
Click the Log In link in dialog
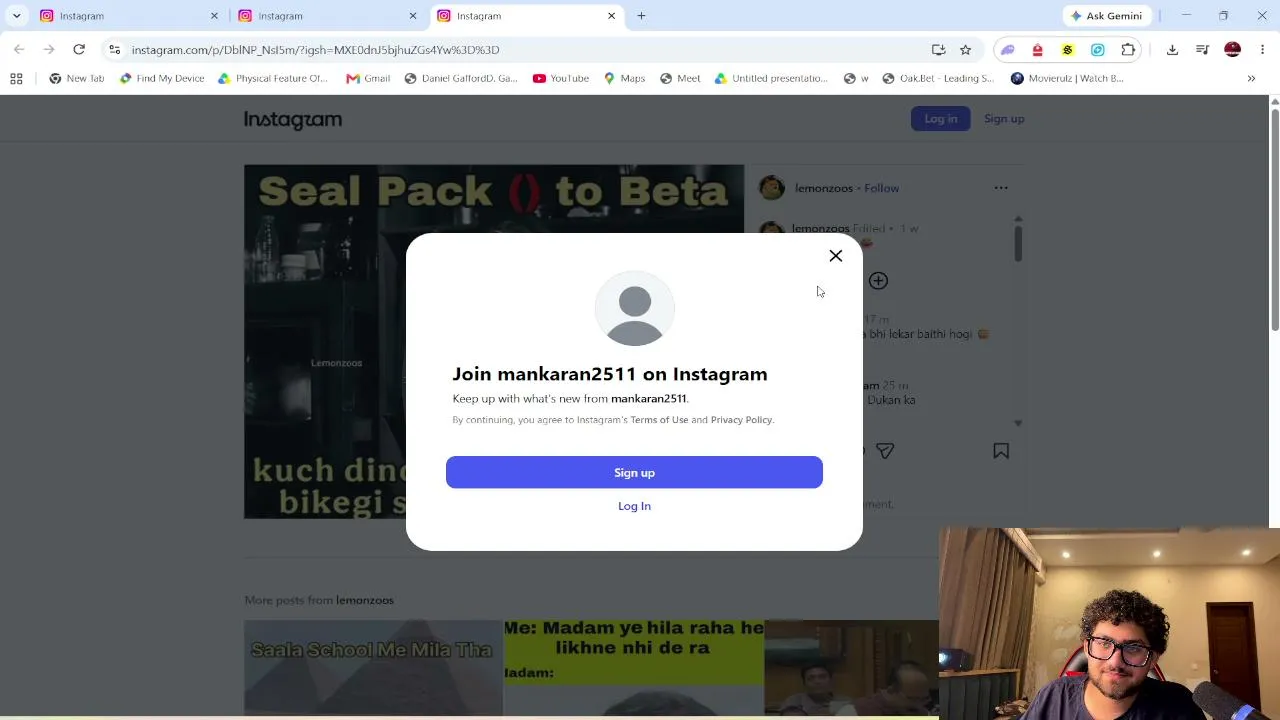pyautogui.click(x=634, y=506)
